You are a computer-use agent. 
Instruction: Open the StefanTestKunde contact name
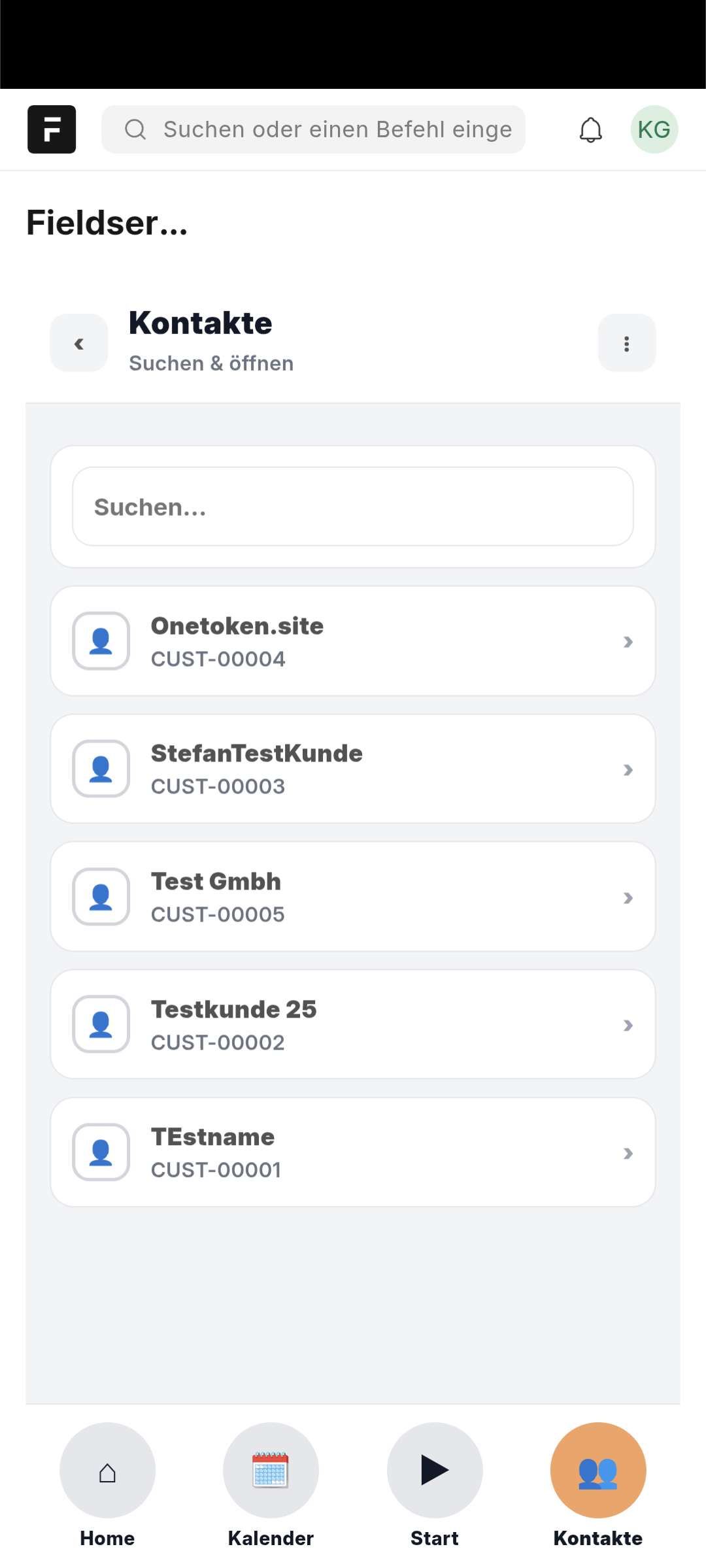click(257, 754)
